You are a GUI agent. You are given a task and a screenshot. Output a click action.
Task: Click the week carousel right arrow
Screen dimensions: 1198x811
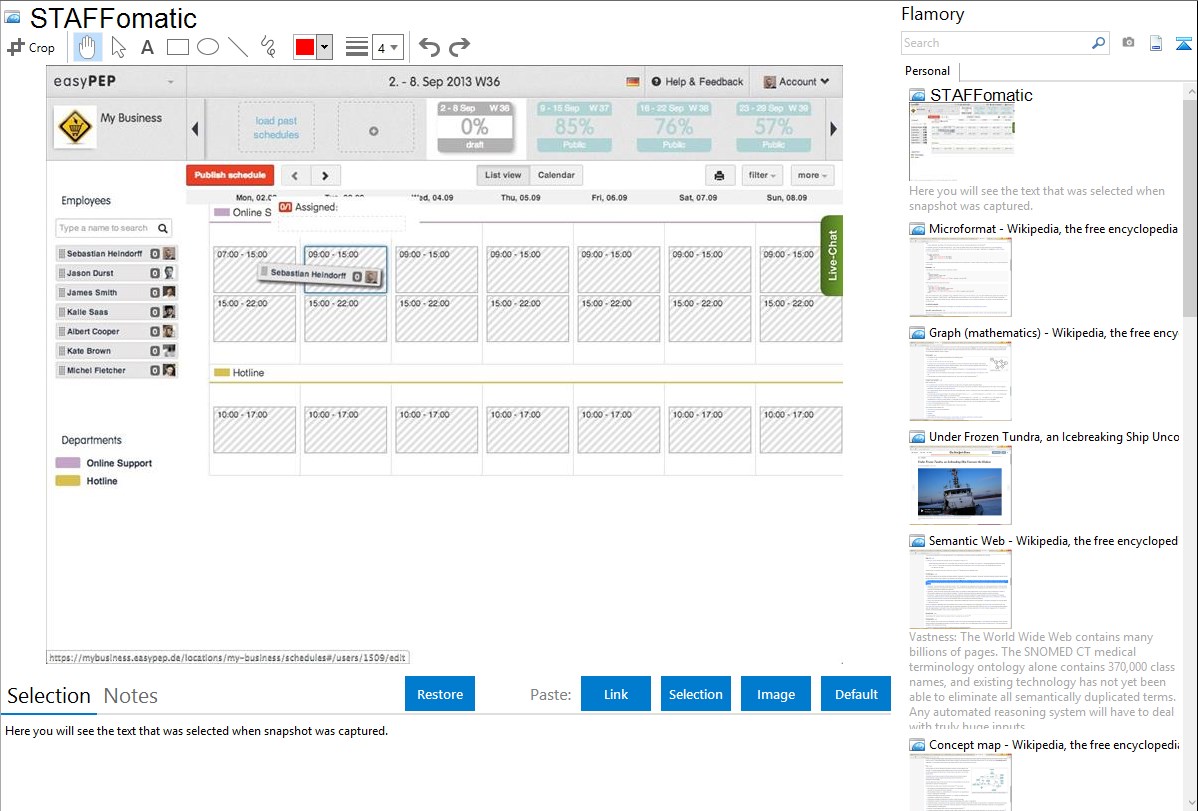click(x=833, y=128)
